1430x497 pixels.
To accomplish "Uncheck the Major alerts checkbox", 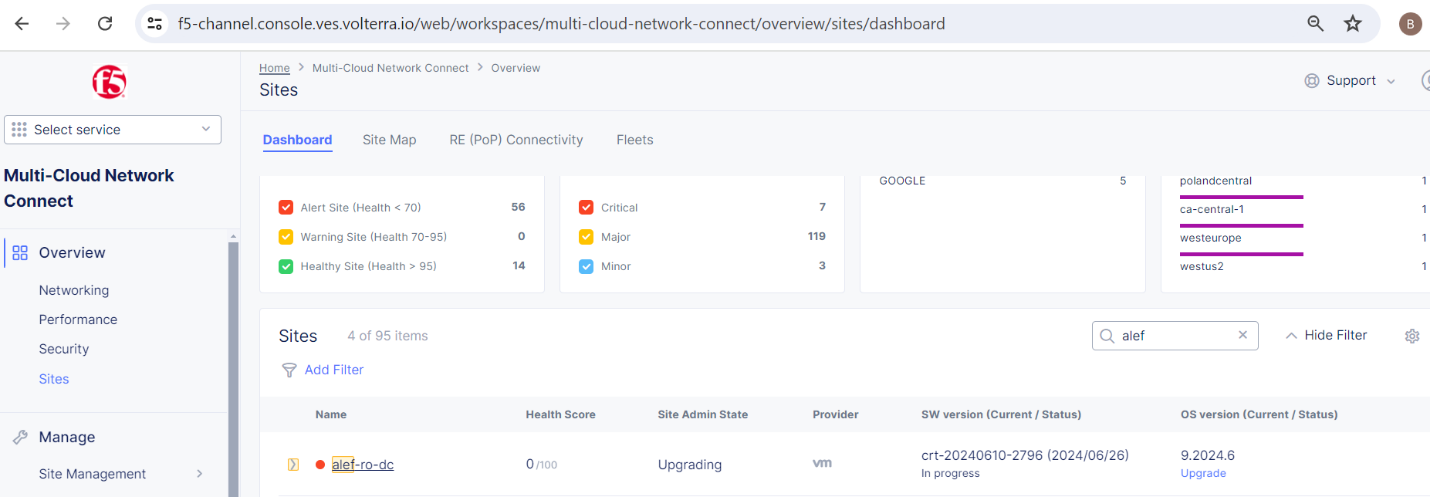I will pyautogui.click(x=586, y=237).
